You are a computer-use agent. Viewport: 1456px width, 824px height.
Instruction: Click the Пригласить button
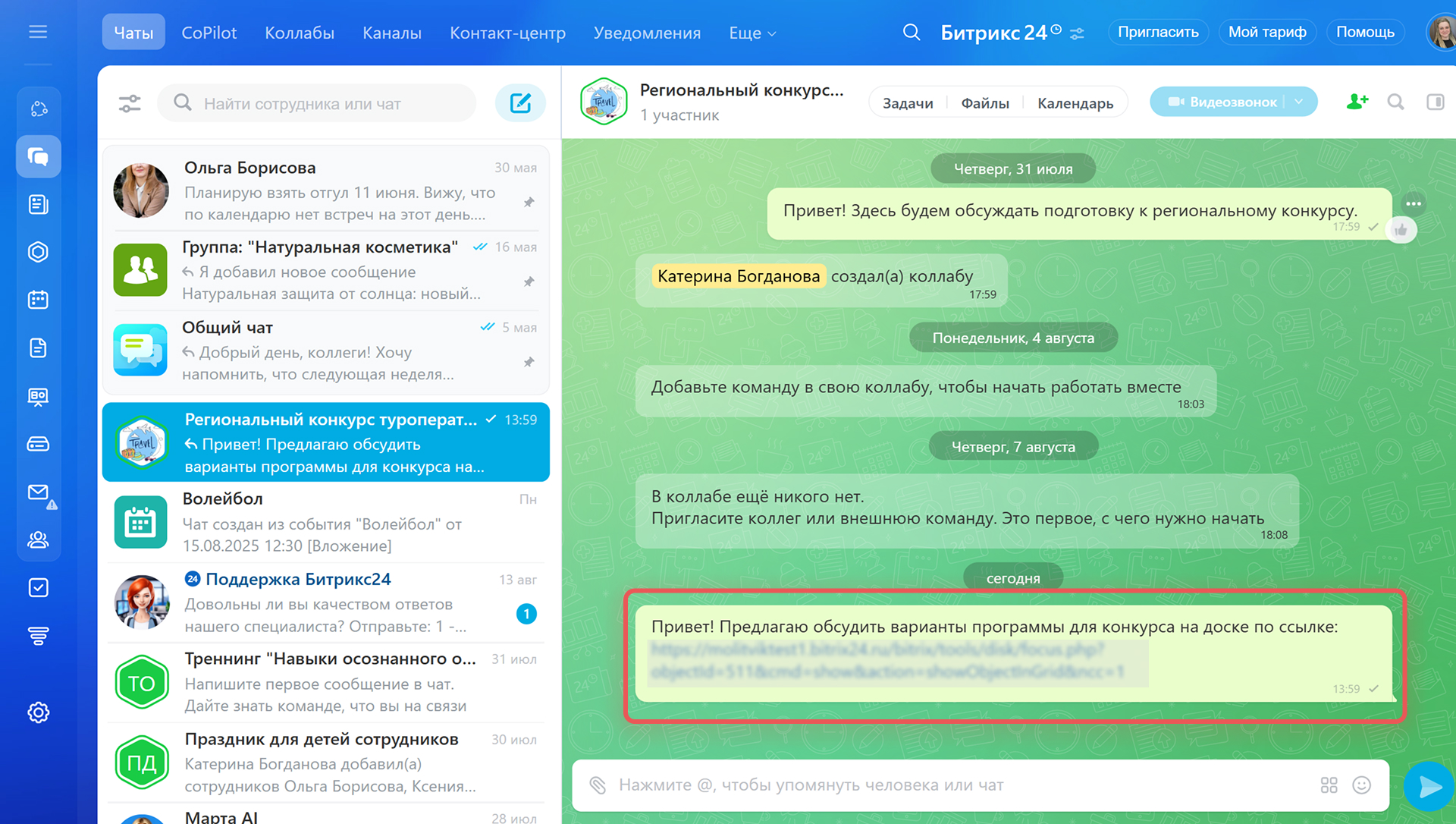1157,32
